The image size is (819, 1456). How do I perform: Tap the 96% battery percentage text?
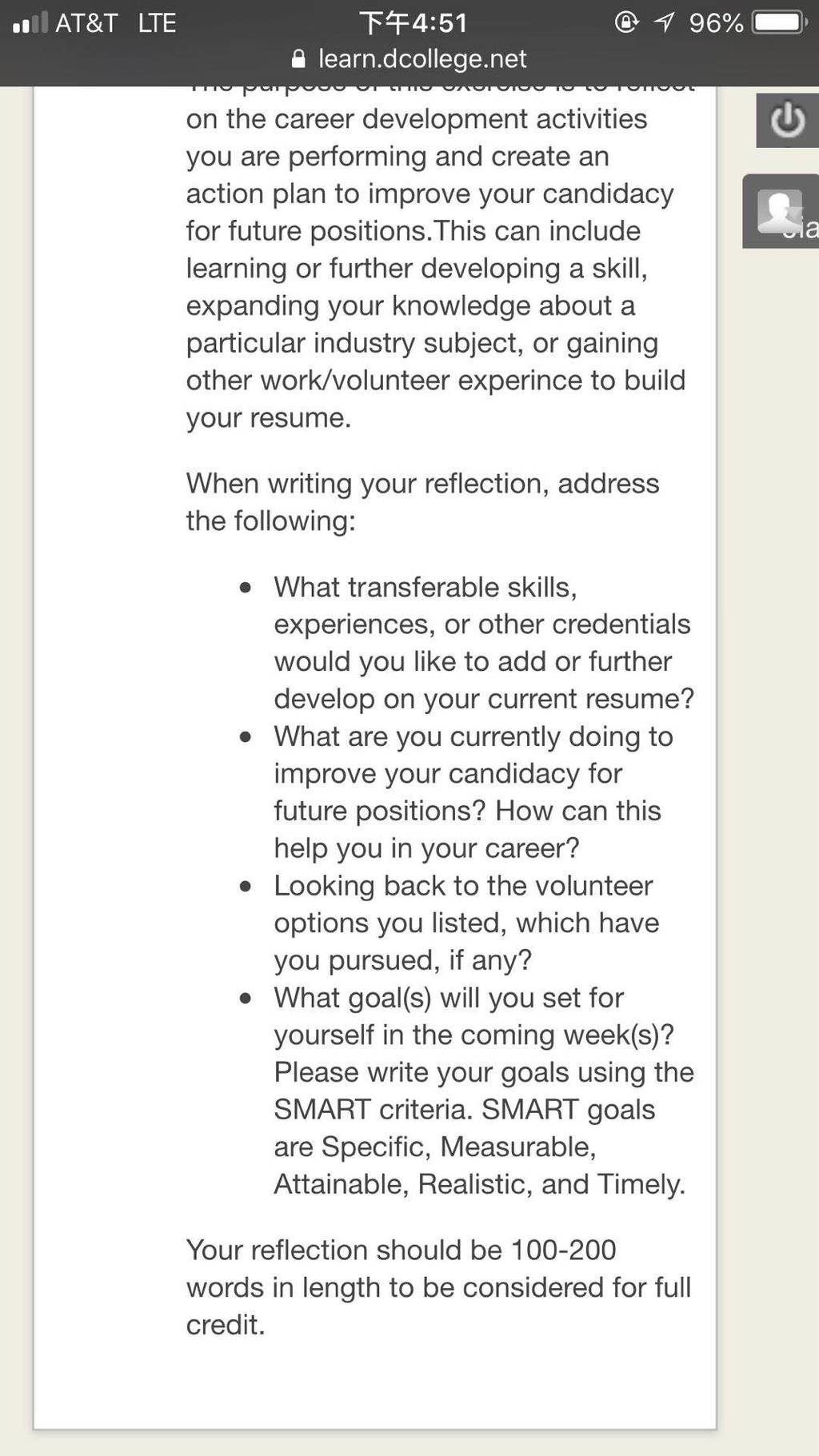[x=716, y=22]
